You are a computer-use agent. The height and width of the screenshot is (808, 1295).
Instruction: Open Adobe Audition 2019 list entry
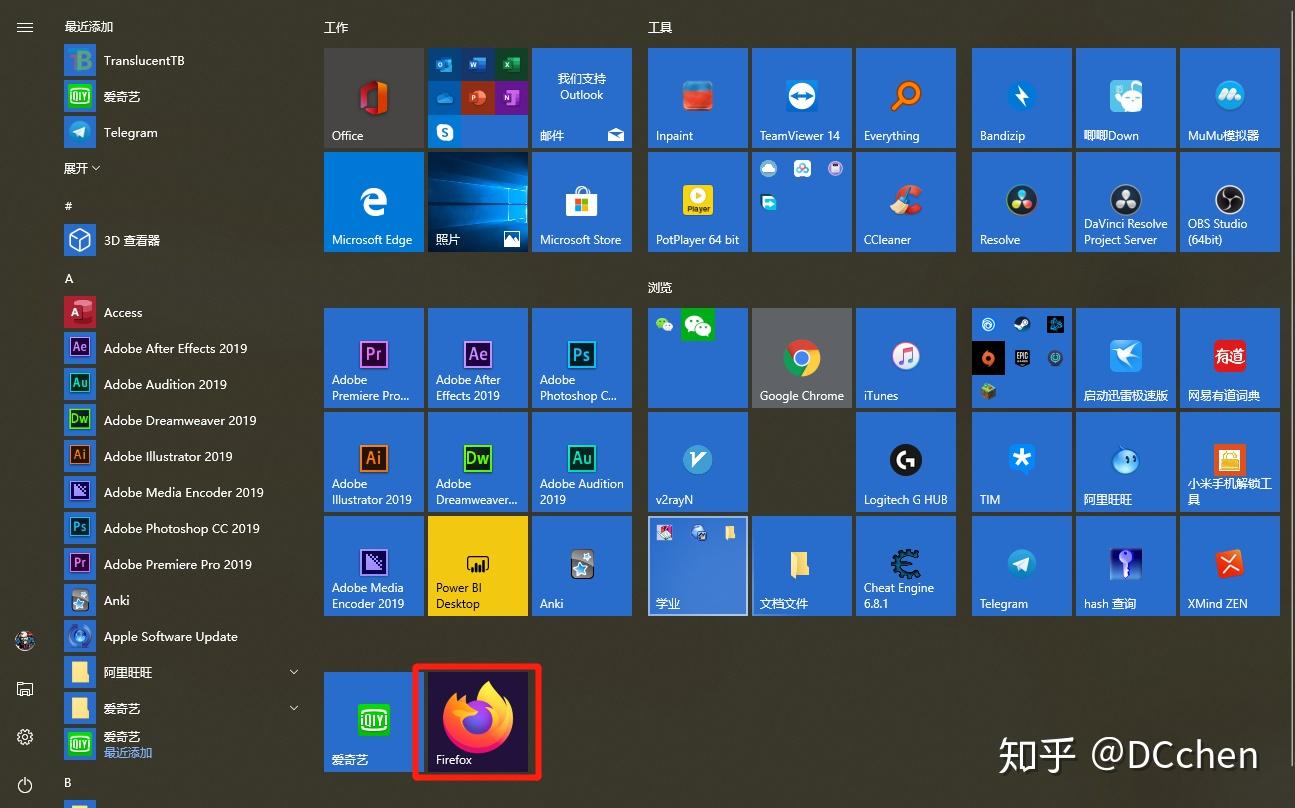coord(183,384)
